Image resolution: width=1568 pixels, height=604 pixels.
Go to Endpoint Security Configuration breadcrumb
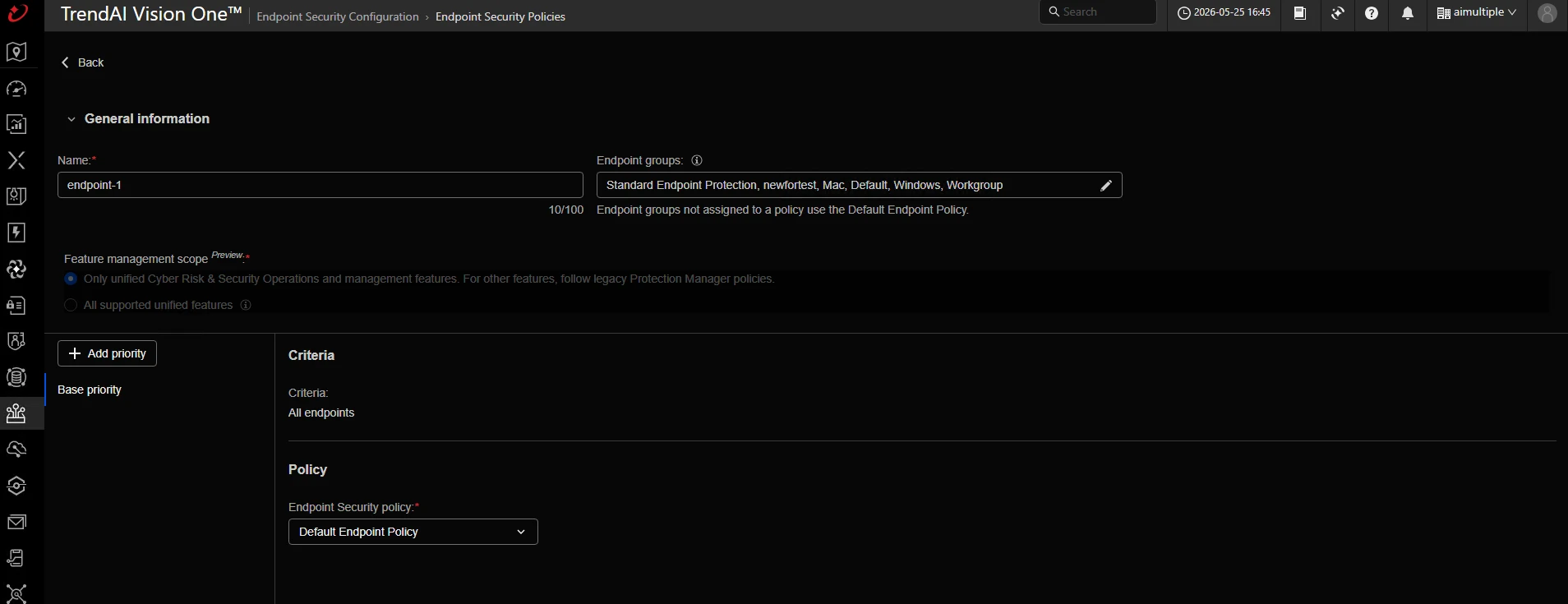pos(338,16)
